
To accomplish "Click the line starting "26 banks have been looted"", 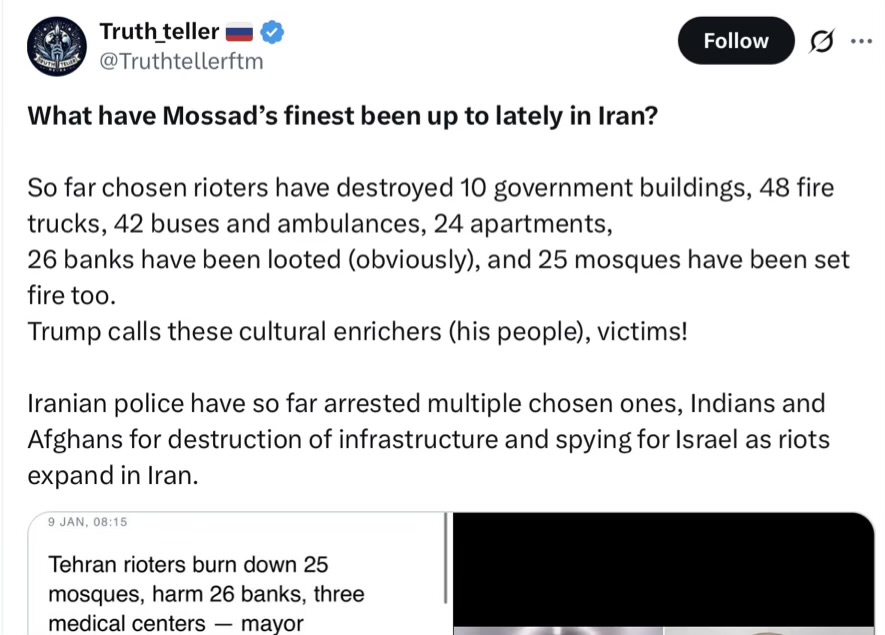I will coord(438,260).
